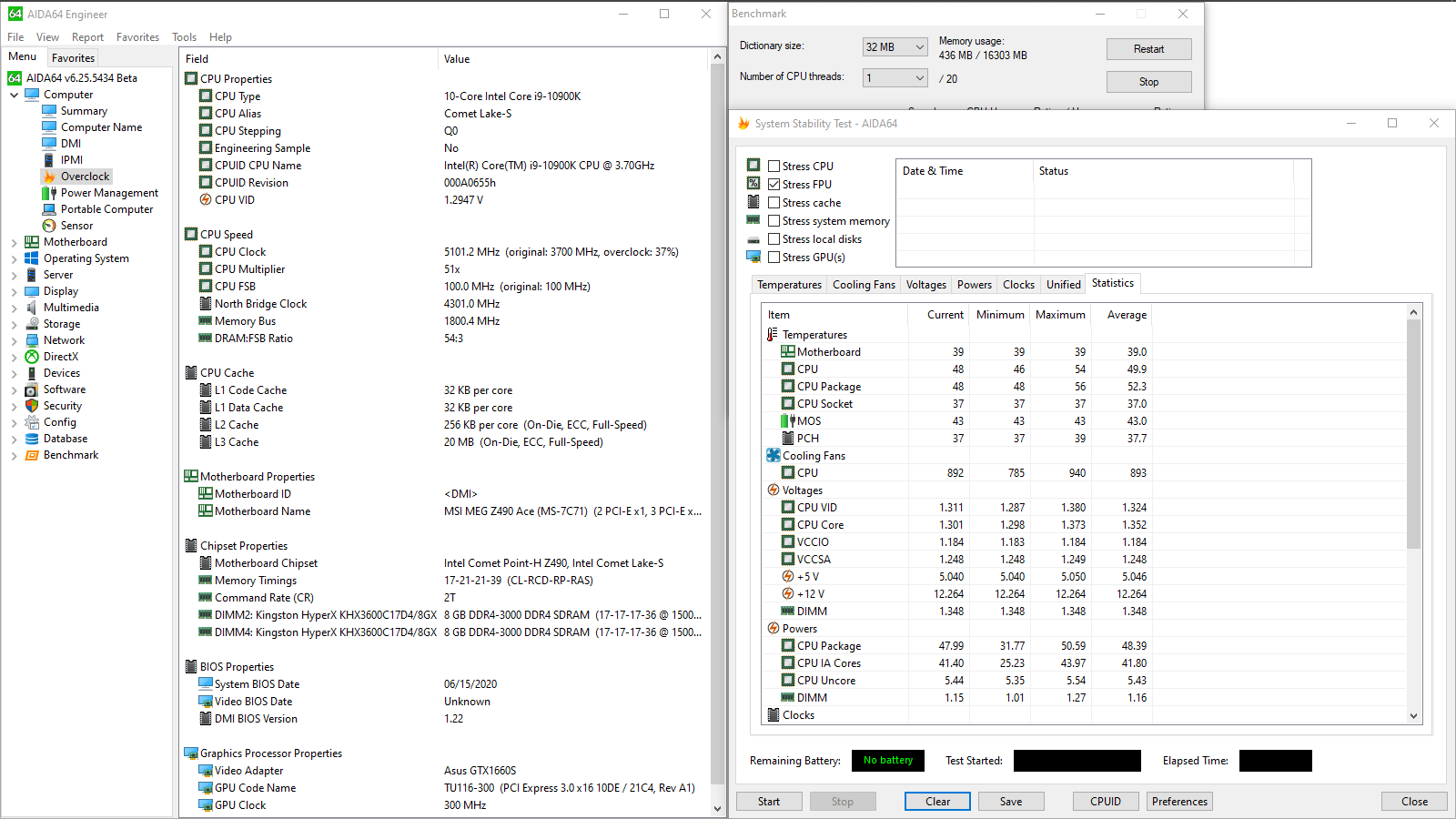Click the Powers icon in Statistics list
1456x819 pixels.
click(773, 629)
